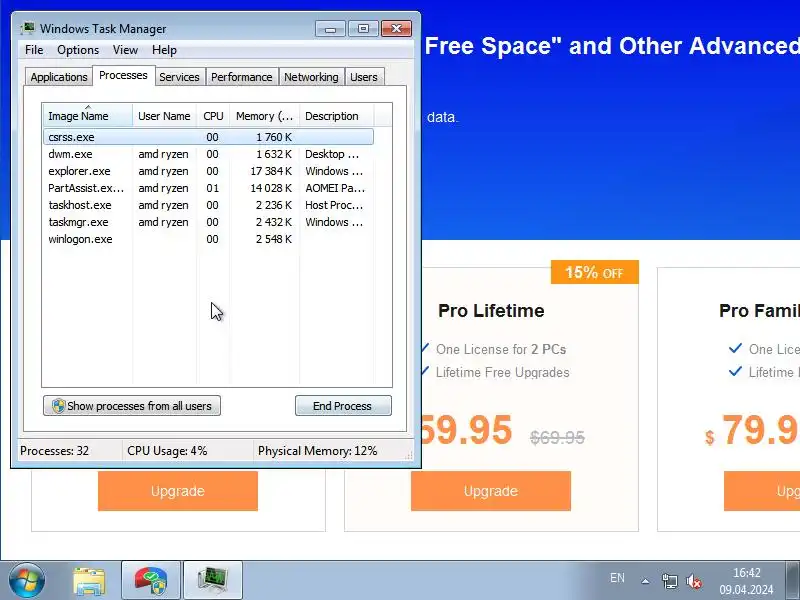Screen dimensions: 800x600
Task: Click the 15% OFF badge
Action: [x=595, y=272]
